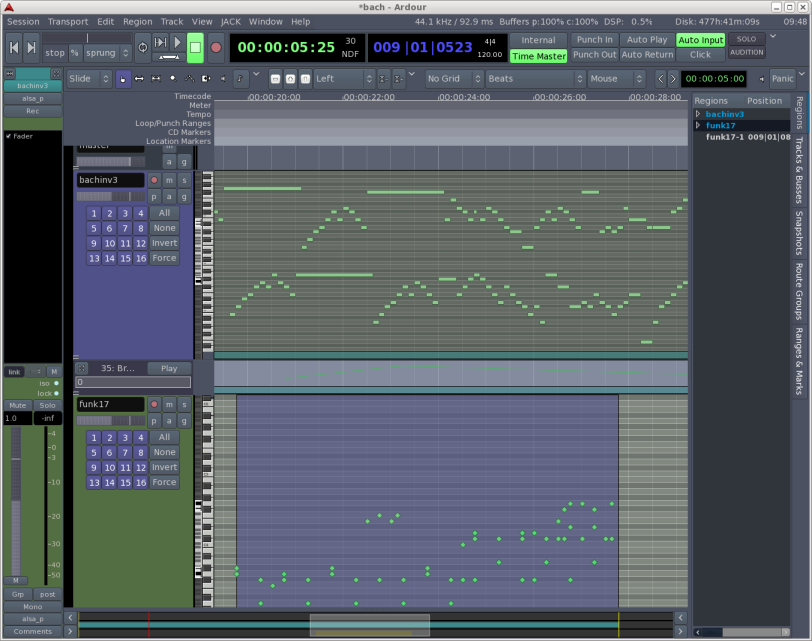Open the Session menu
Viewport: 812px width, 641px height.
point(24,21)
